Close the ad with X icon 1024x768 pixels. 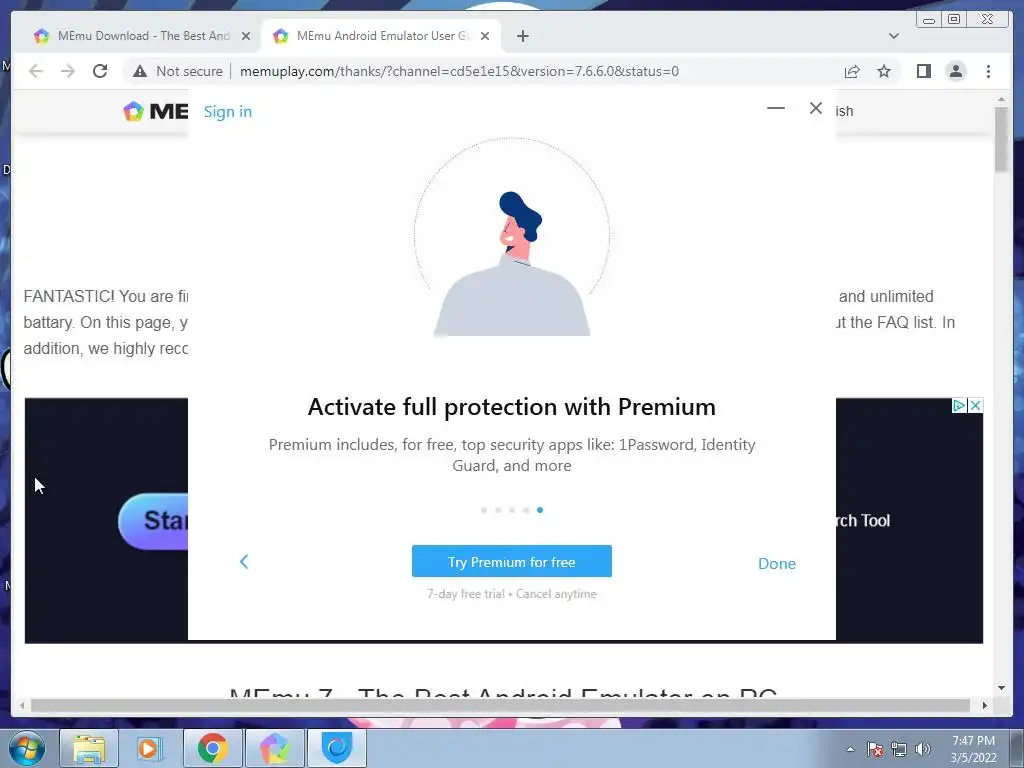tap(975, 406)
